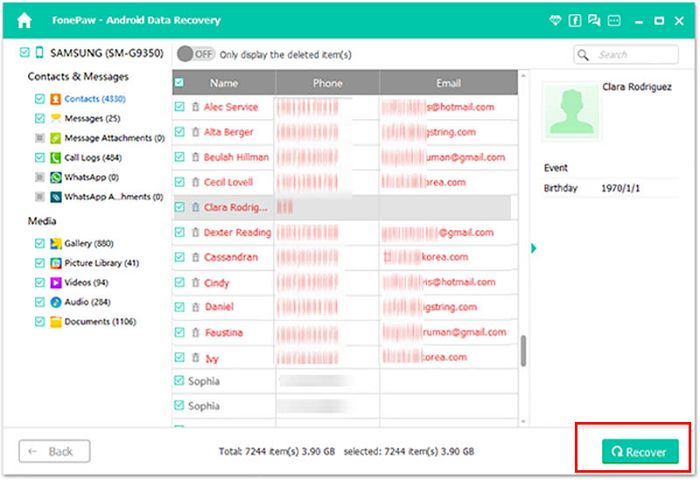Click the Birthday 1970/1/1 value

pyautogui.click(x=621, y=188)
